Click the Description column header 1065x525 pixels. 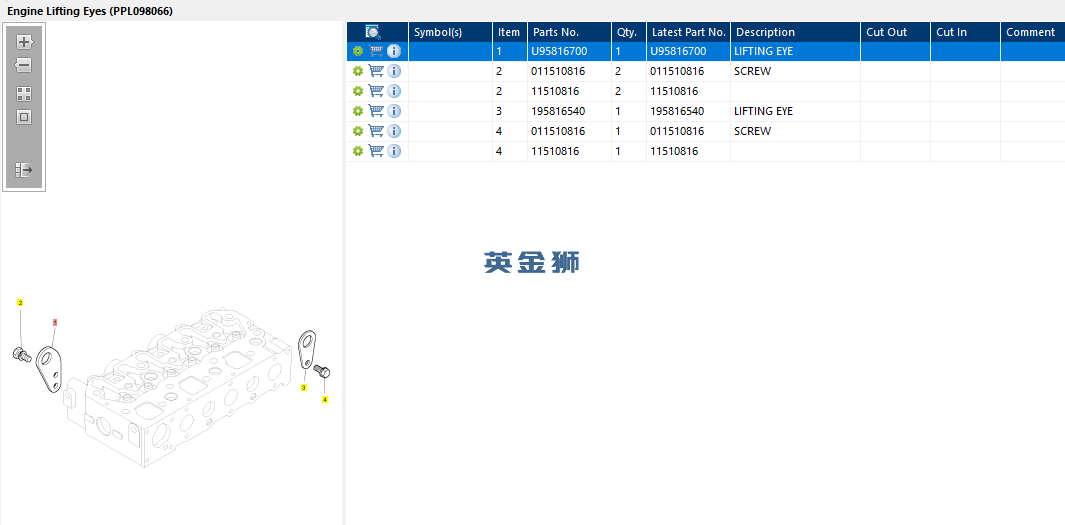pyautogui.click(x=795, y=32)
